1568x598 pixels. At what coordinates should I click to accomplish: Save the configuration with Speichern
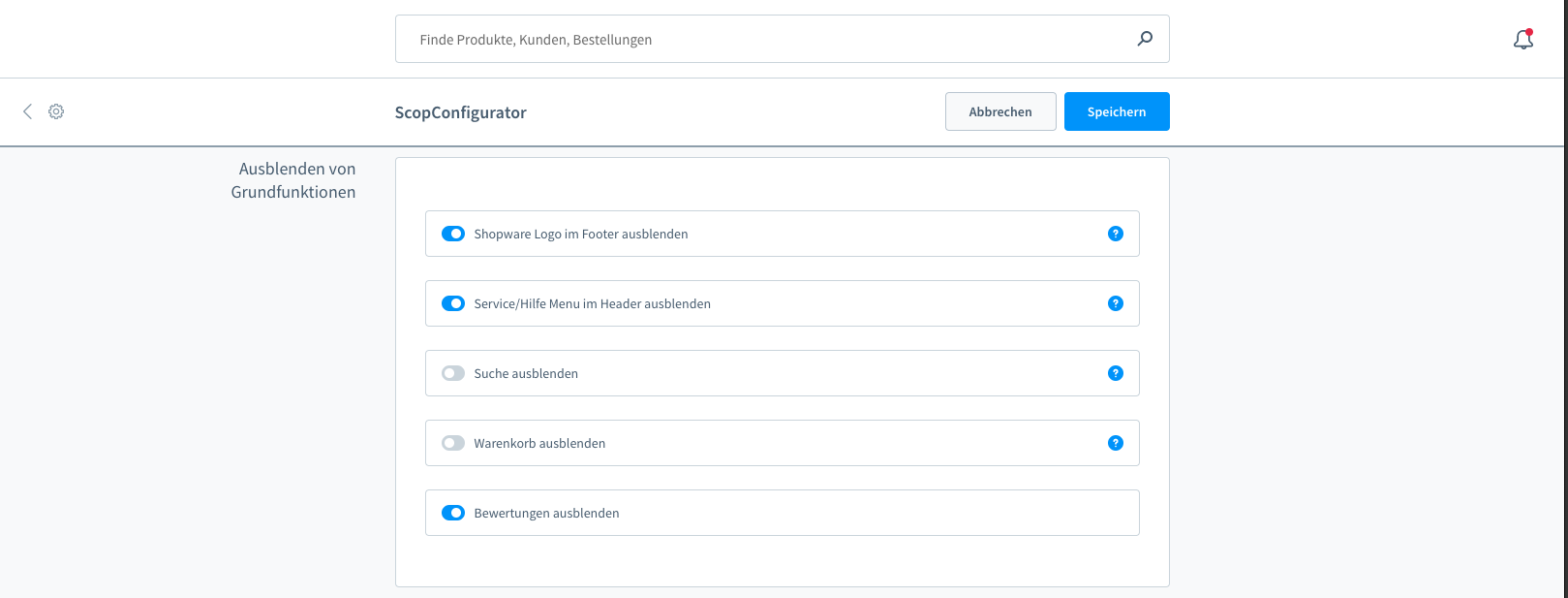point(1116,111)
